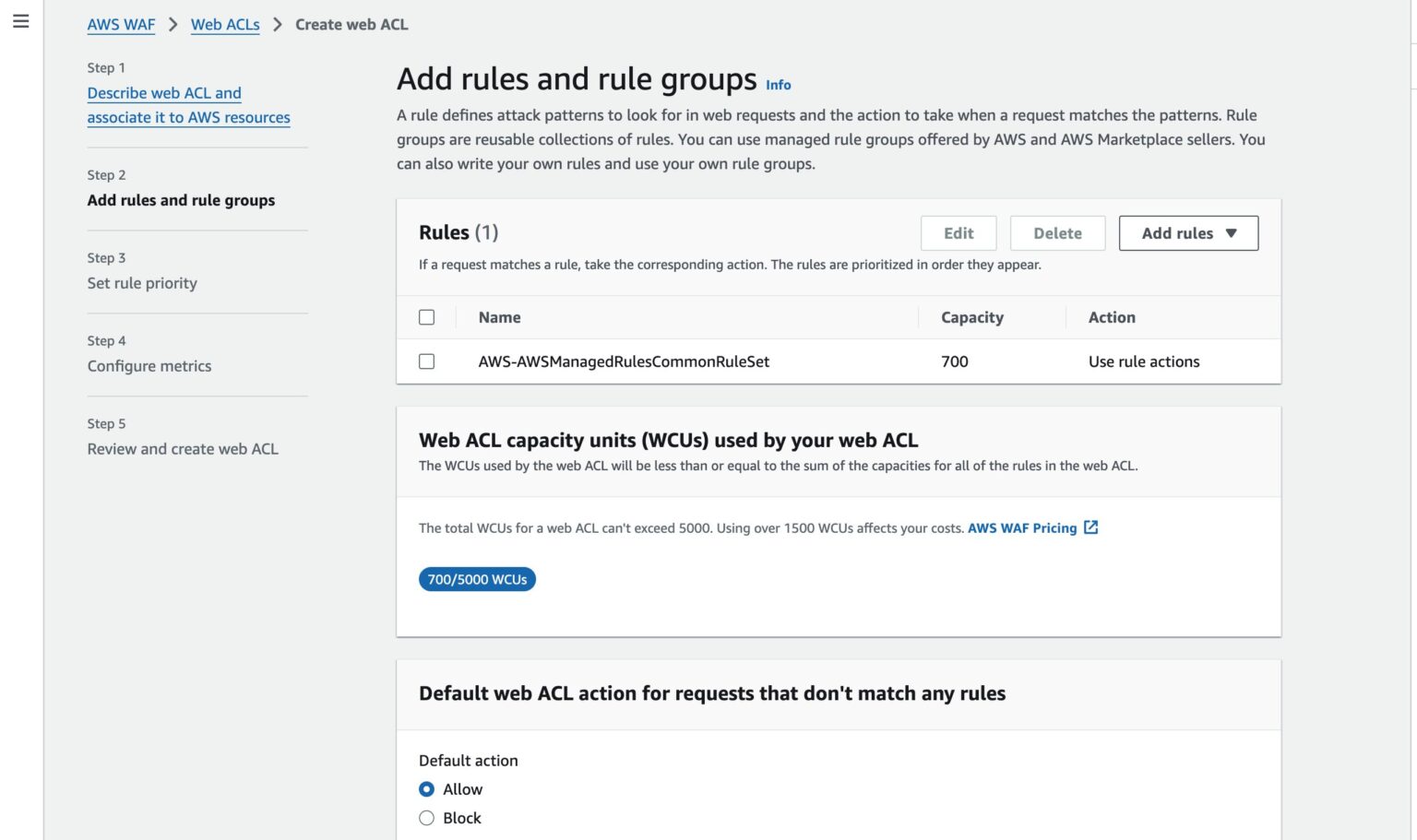Select the header checkbox to select all rules
Viewport: 1417px width, 840px height.
pyautogui.click(x=426, y=316)
